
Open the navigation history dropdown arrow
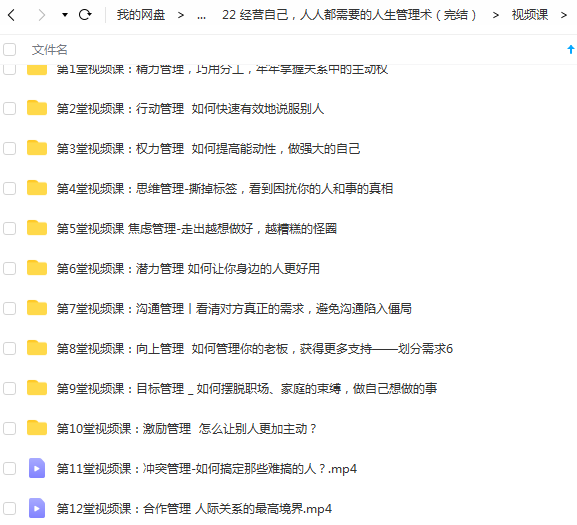[x=65, y=15]
